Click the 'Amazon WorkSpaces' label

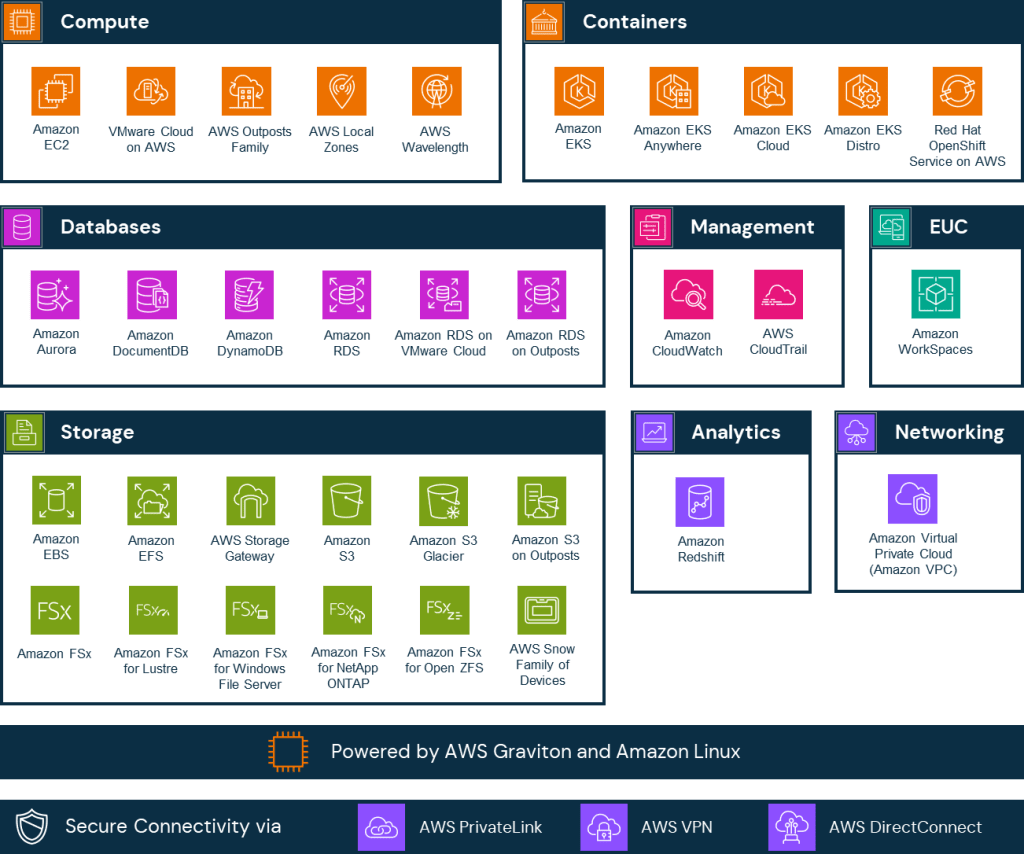click(936, 341)
